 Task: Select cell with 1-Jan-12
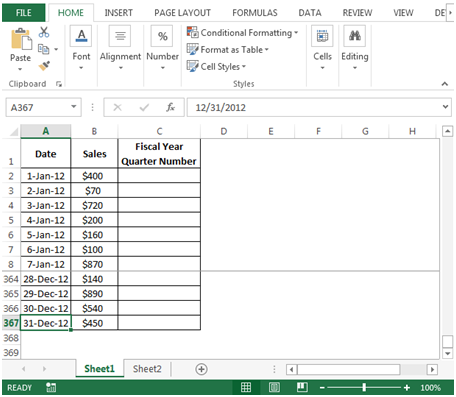pyautogui.click(x=46, y=176)
